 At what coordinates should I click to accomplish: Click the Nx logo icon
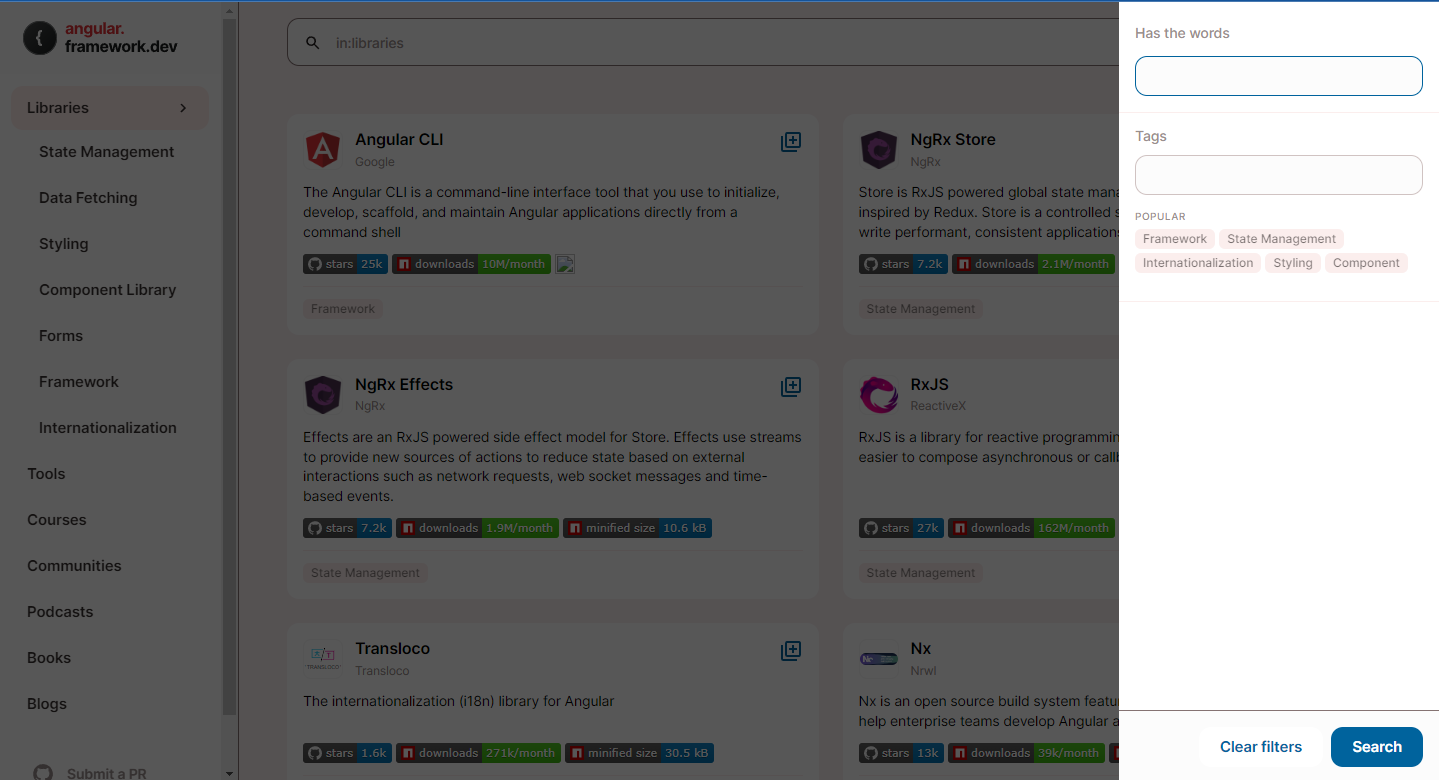pos(878,659)
